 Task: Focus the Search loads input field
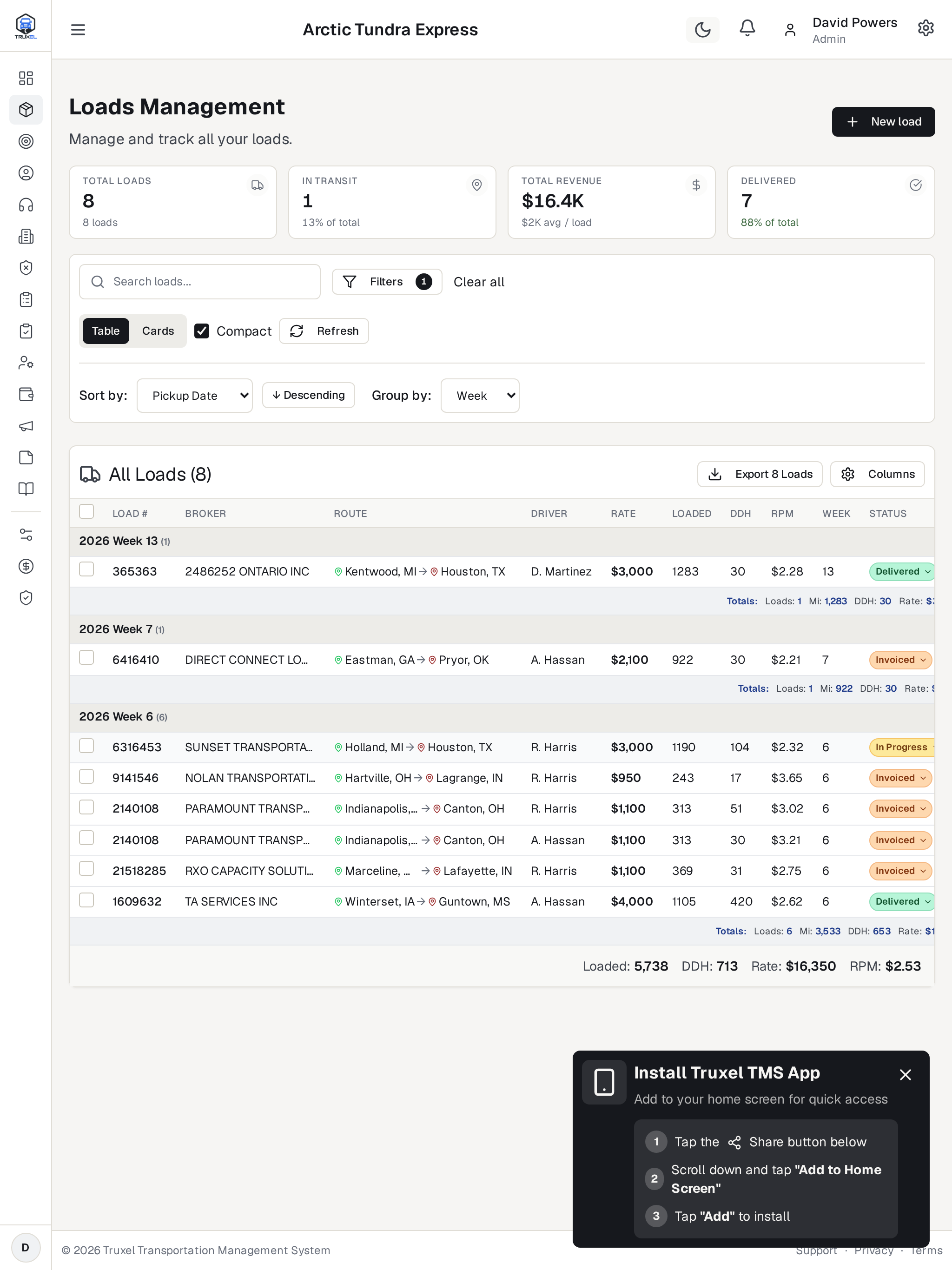click(200, 282)
